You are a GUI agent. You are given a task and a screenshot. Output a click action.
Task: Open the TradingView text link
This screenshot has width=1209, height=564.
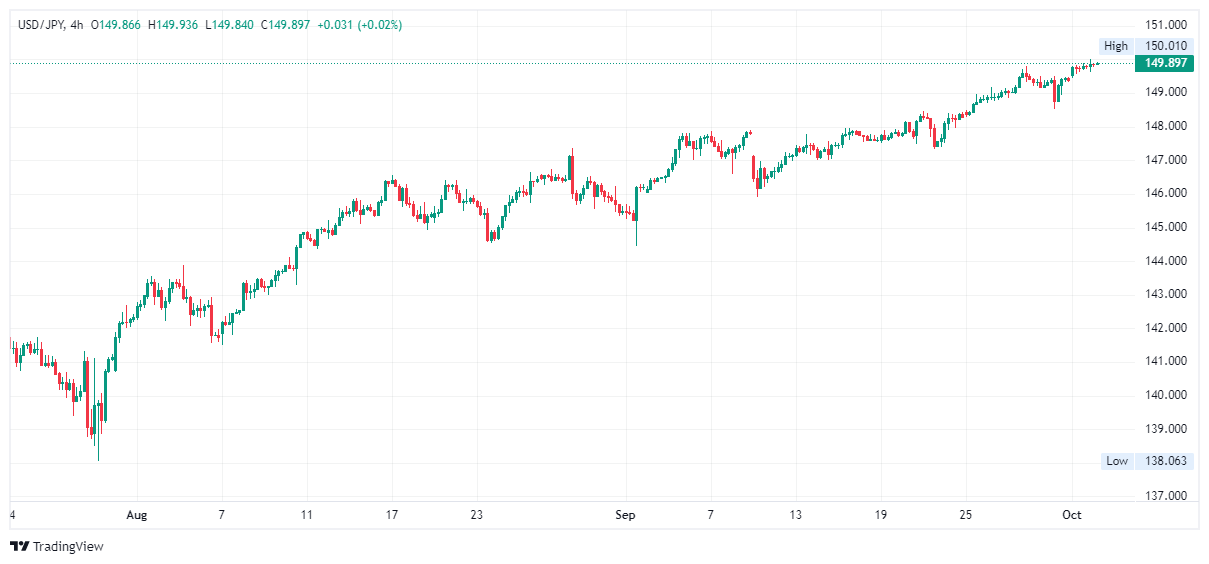click(x=68, y=547)
